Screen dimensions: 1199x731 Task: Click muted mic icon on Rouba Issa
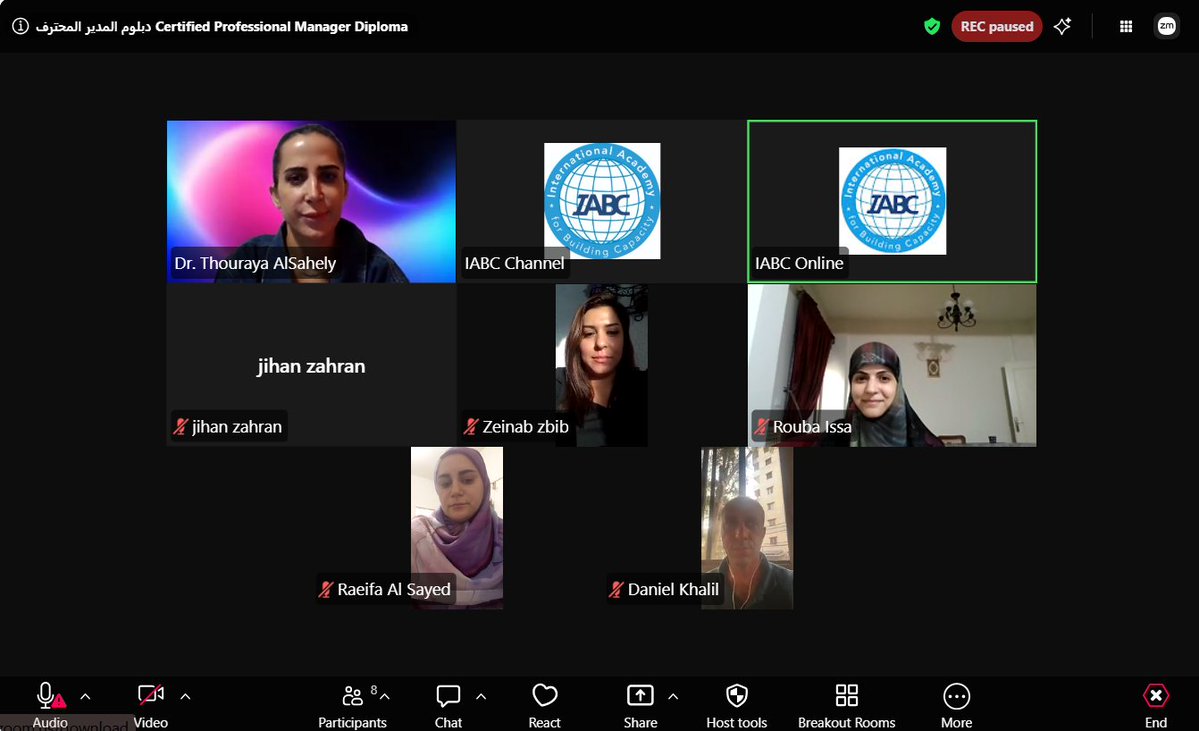pos(762,427)
